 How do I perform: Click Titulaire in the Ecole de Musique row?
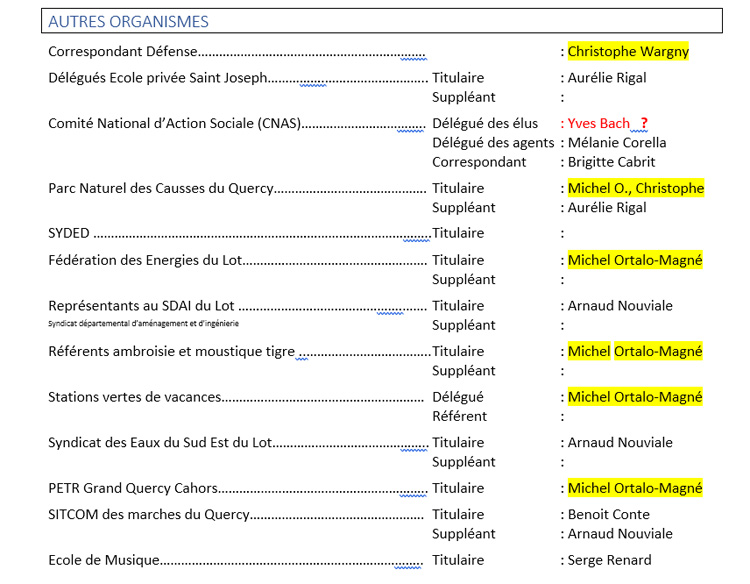pyautogui.click(x=458, y=560)
